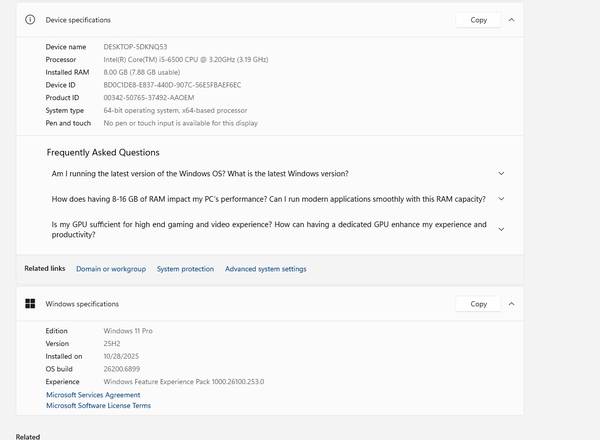The width and height of the screenshot is (600, 440).
Task: Copy the device specifications
Action: point(478,20)
